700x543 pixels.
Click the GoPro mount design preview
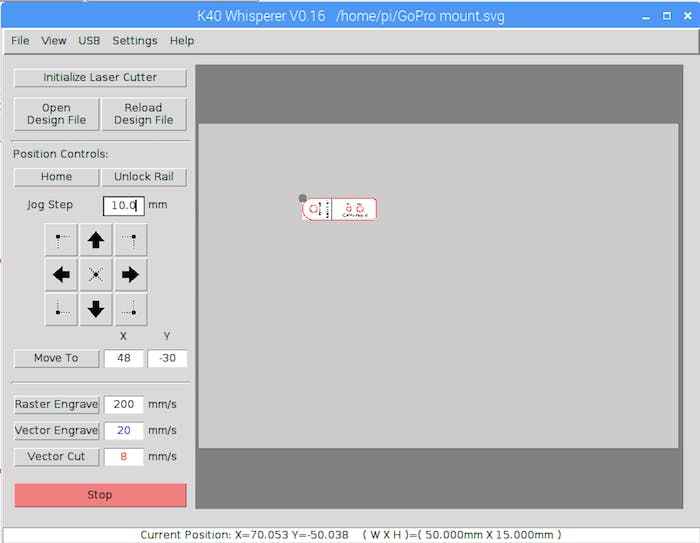click(x=339, y=209)
